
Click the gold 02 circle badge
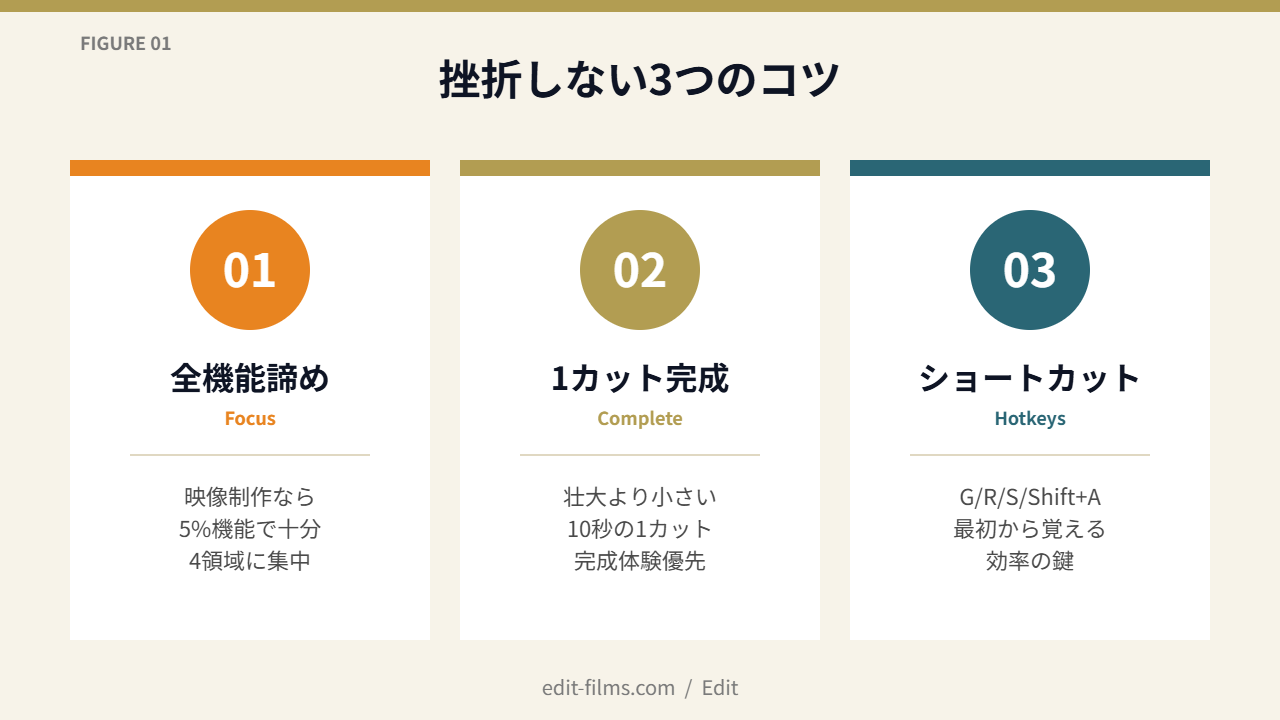click(640, 270)
